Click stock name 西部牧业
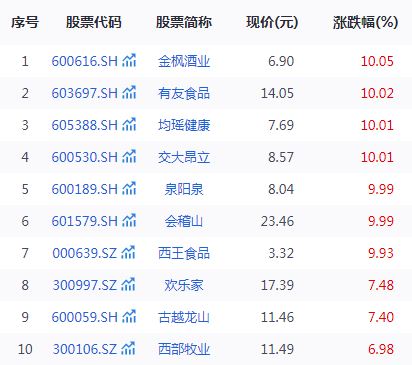 184,349
